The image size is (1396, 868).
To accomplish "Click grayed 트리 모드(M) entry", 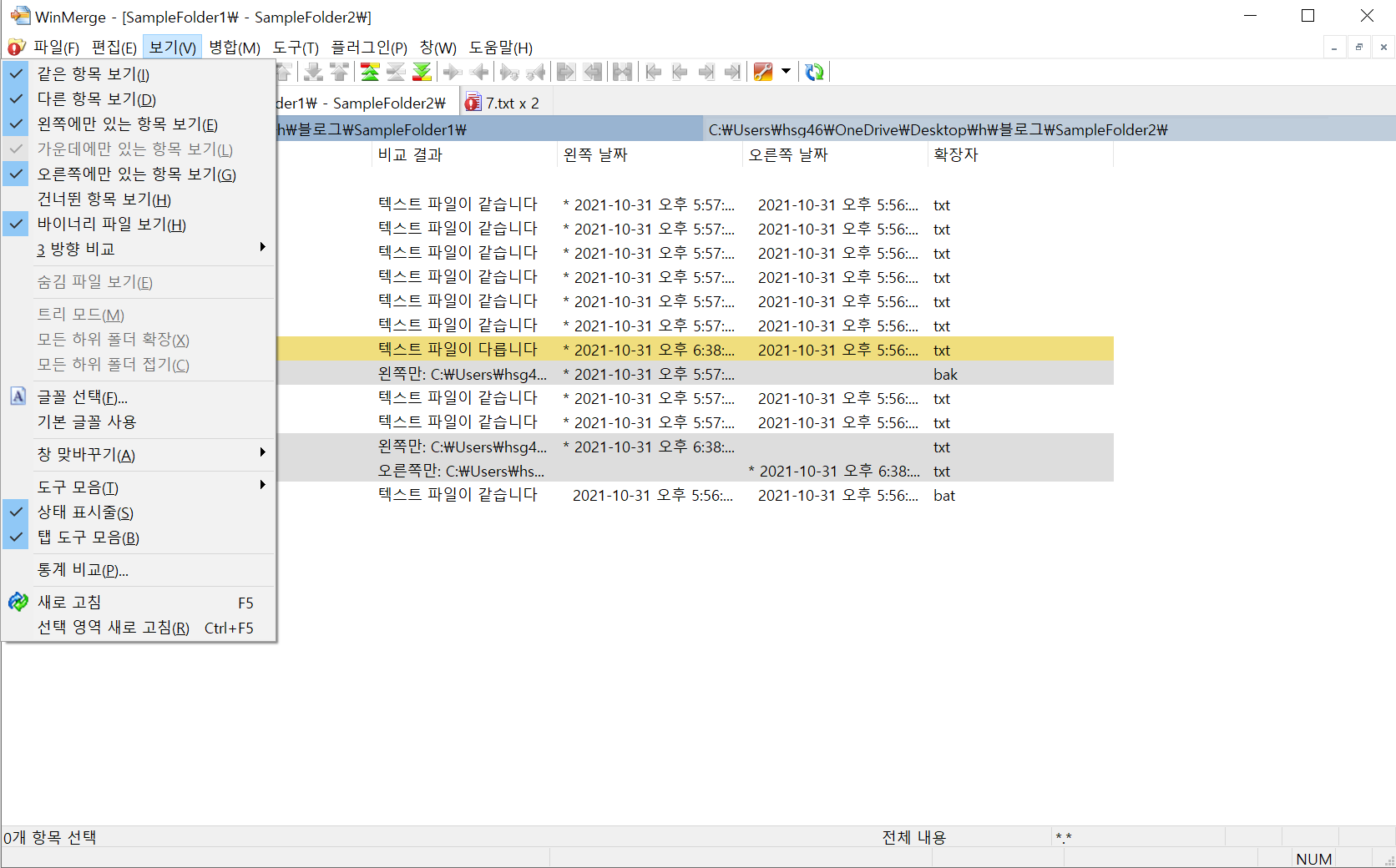I will 139,315.
